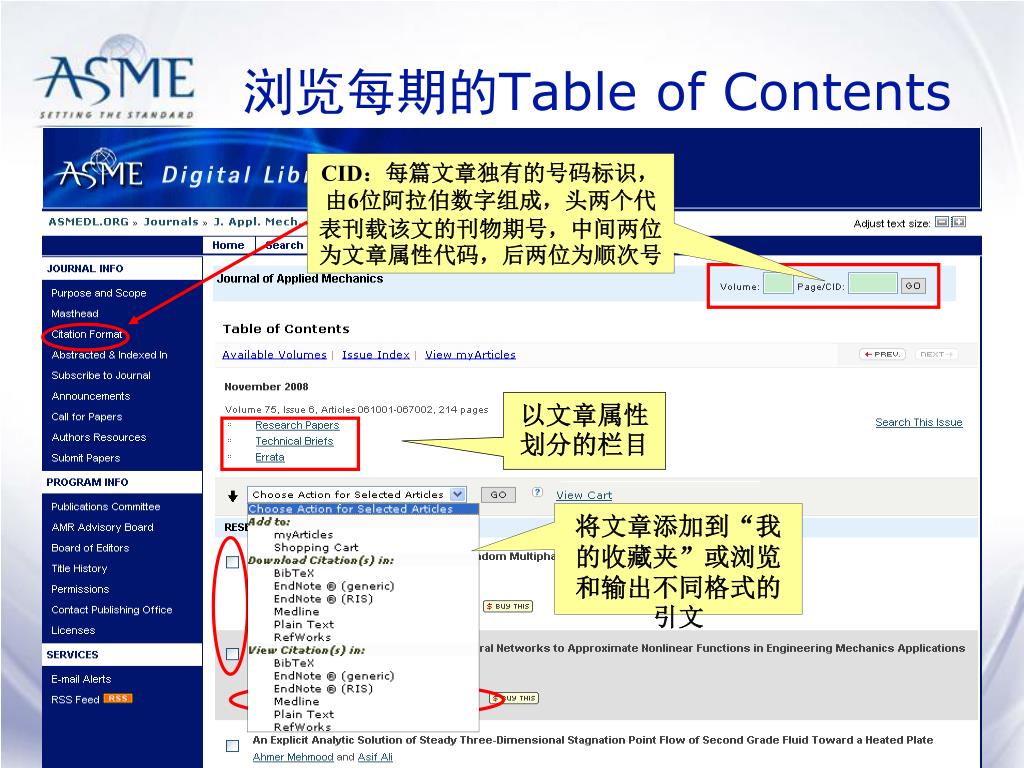Select BibTeX under Download Citation(s)
Viewport: 1024px width, 768px height.
294,573
